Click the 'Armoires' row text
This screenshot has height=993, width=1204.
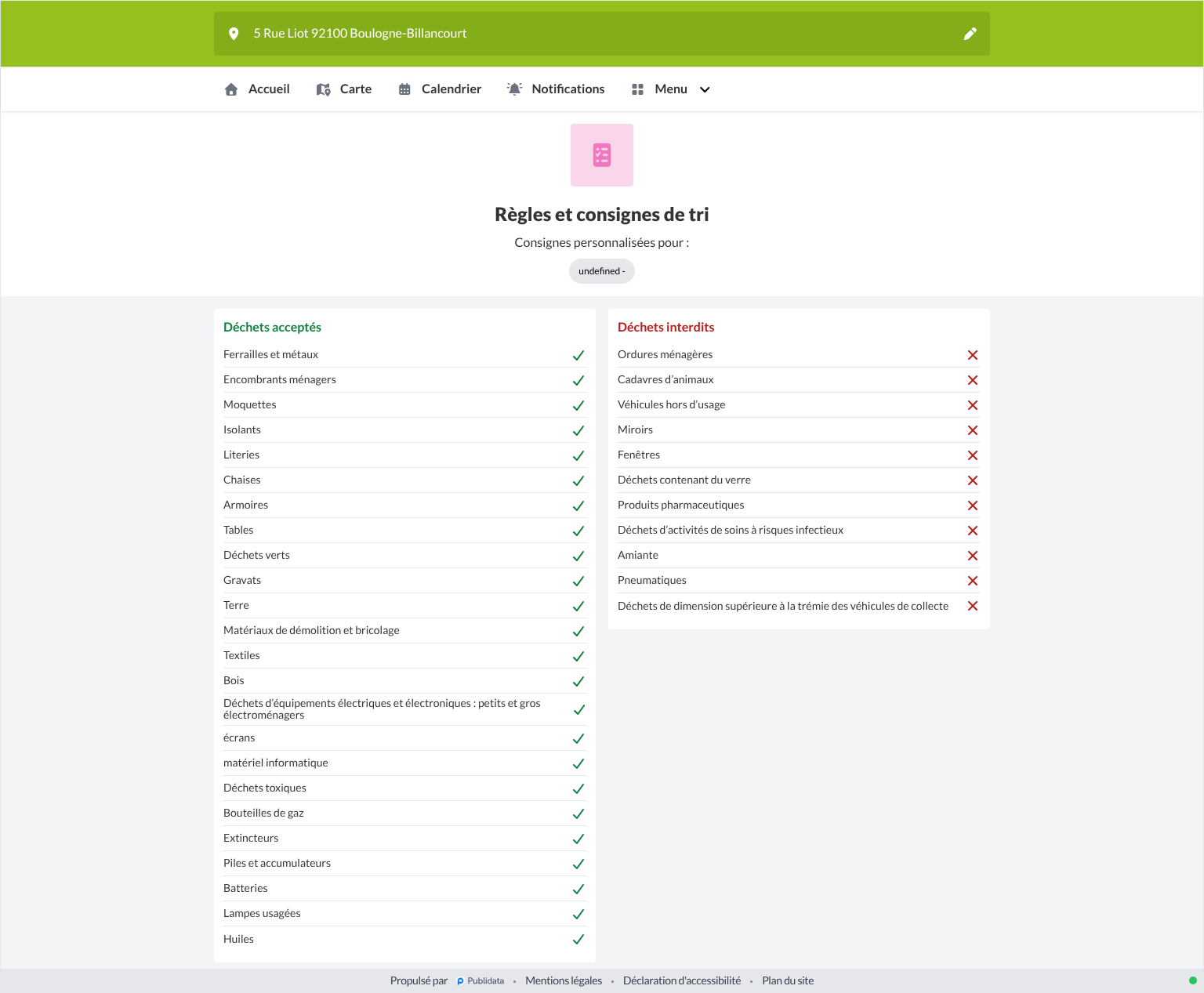pos(245,505)
